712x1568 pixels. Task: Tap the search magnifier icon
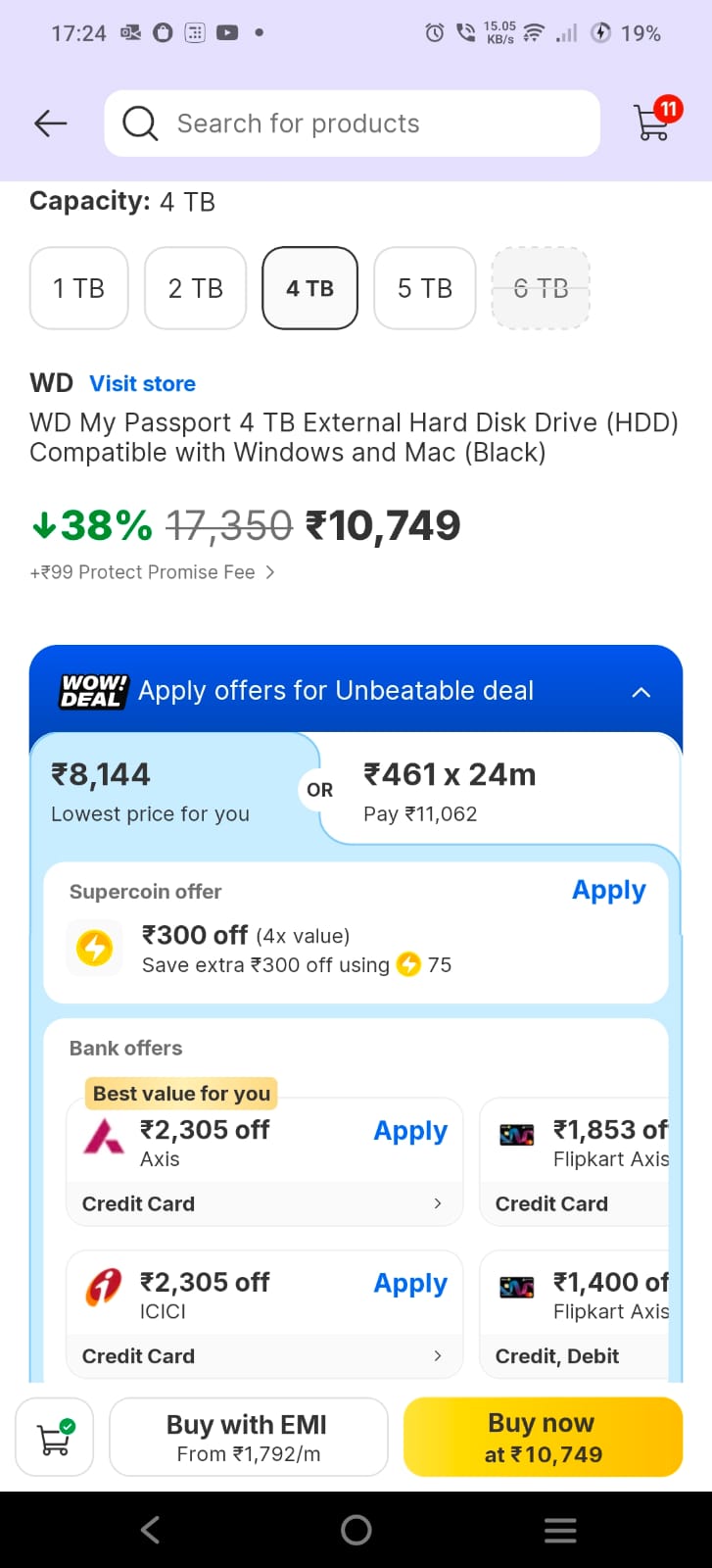point(140,123)
